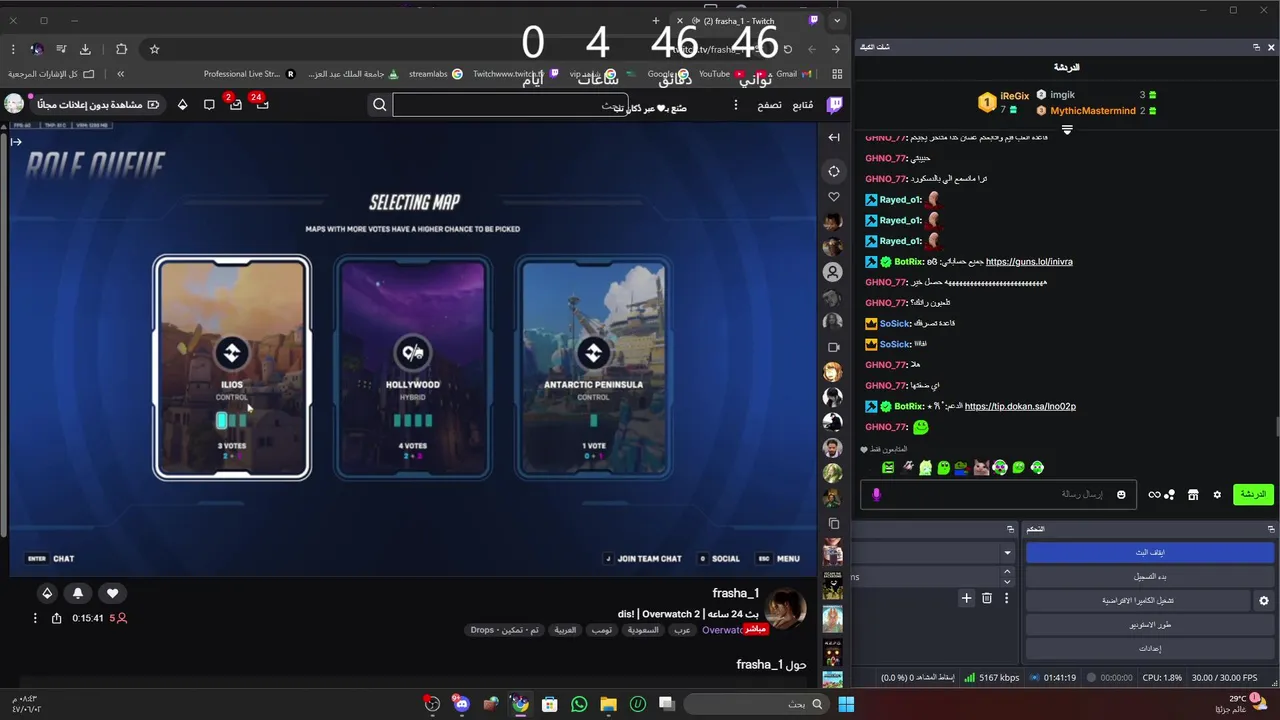Click the purple microphone icon in chat box

[x=876, y=494]
